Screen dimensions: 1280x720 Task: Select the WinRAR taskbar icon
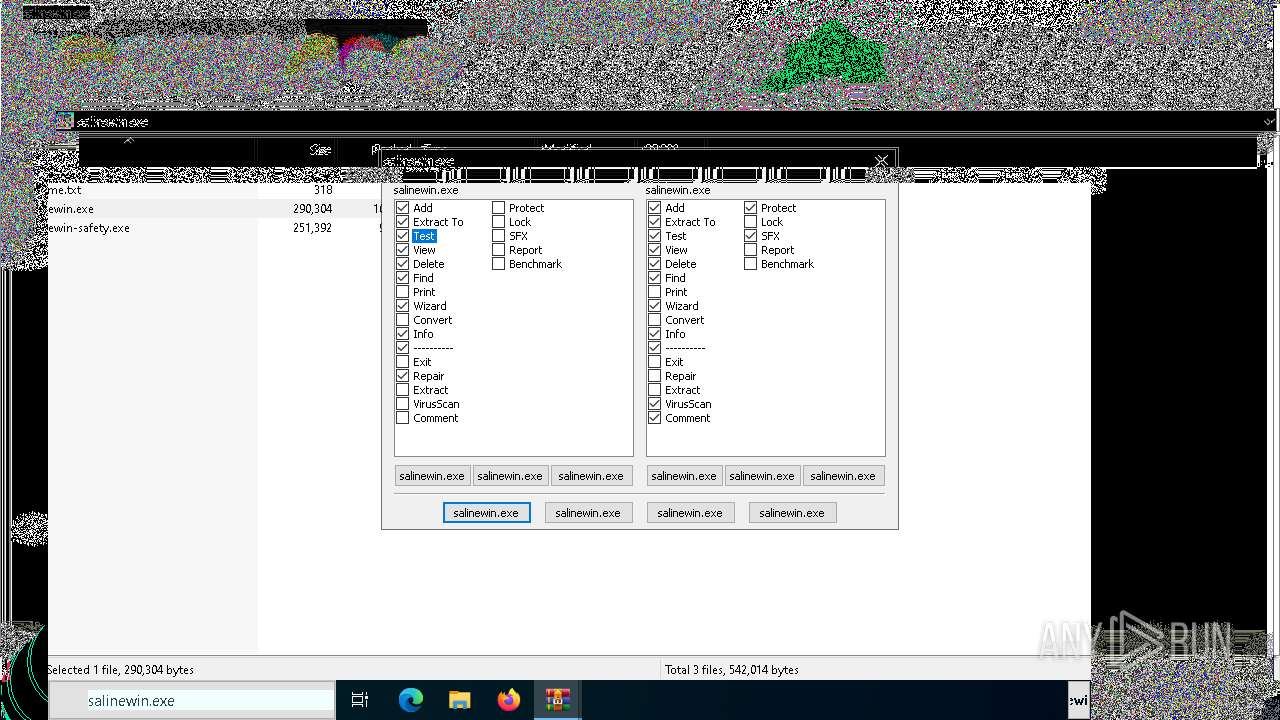(558, 701)
